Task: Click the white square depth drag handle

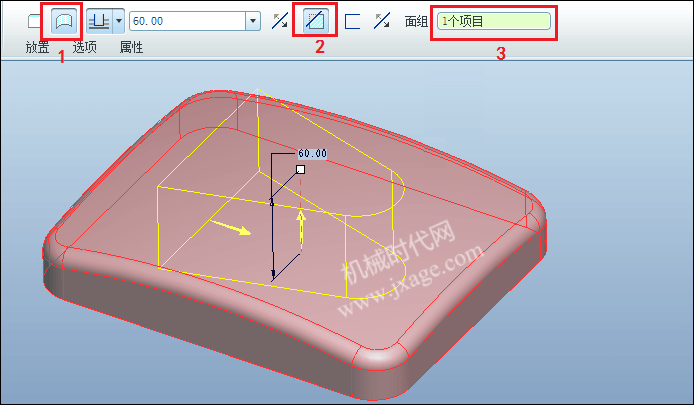Action: pos(301,170)
